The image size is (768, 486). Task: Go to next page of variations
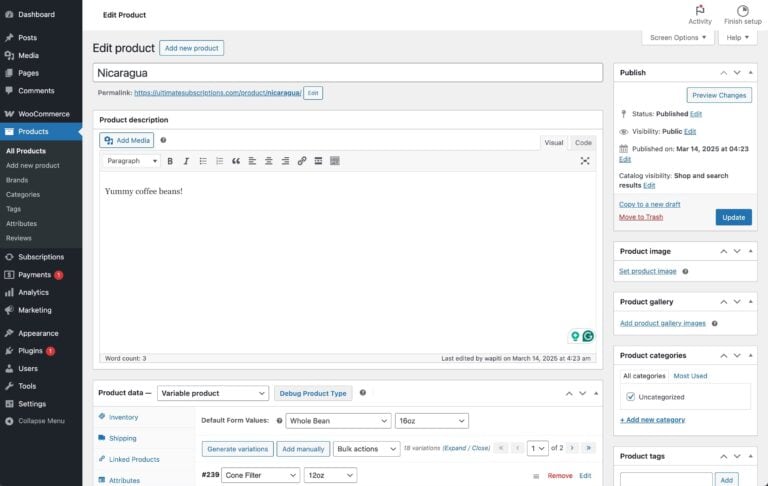pyautogui.click(x=573, y=448)
